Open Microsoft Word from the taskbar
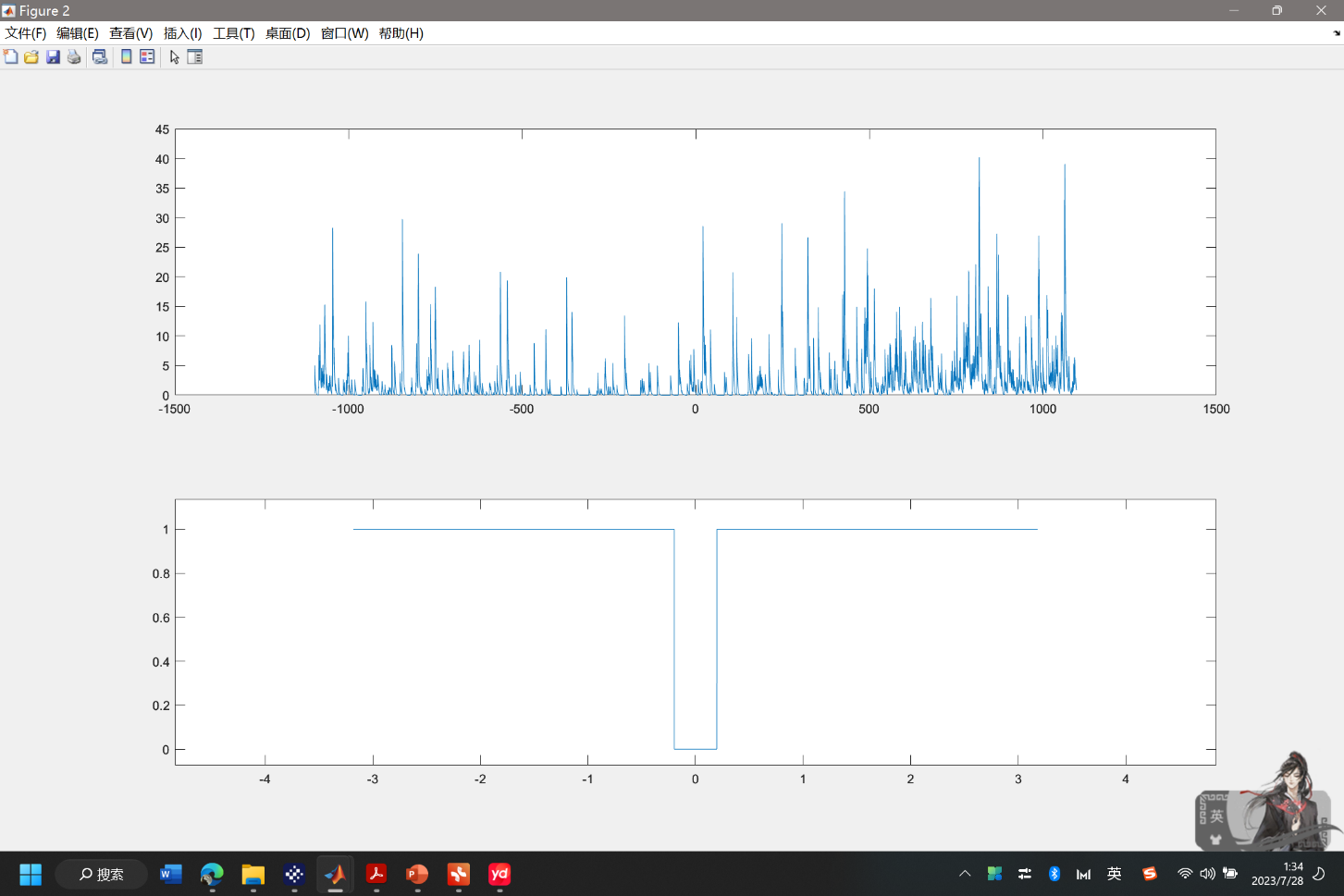This screenshot has height=896, width=1344. coord(171,874)
